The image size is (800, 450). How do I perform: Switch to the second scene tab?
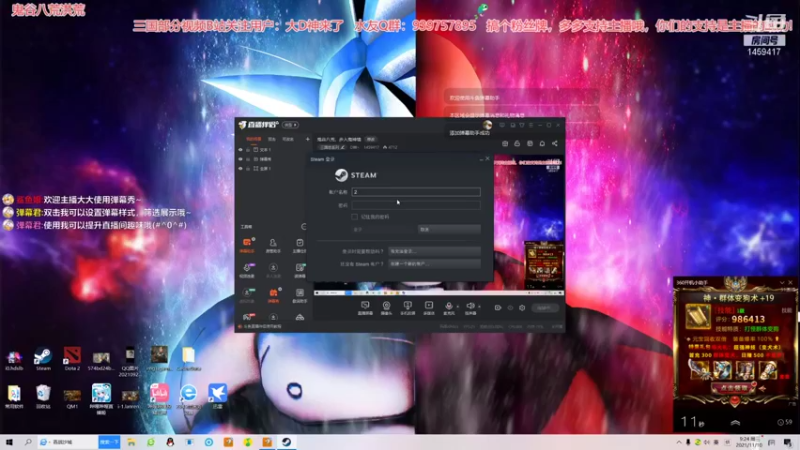[x=272, y=139]
